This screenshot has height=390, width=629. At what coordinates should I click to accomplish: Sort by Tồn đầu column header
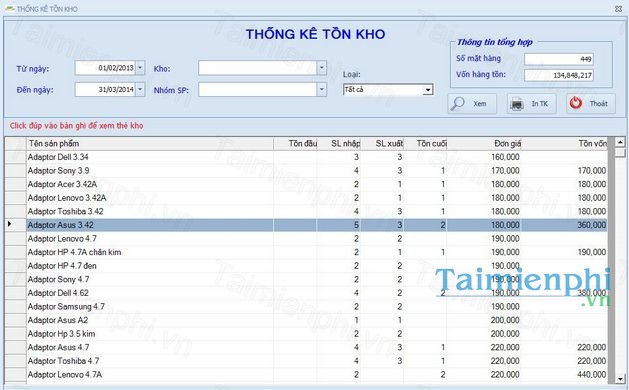coord(295,143)
